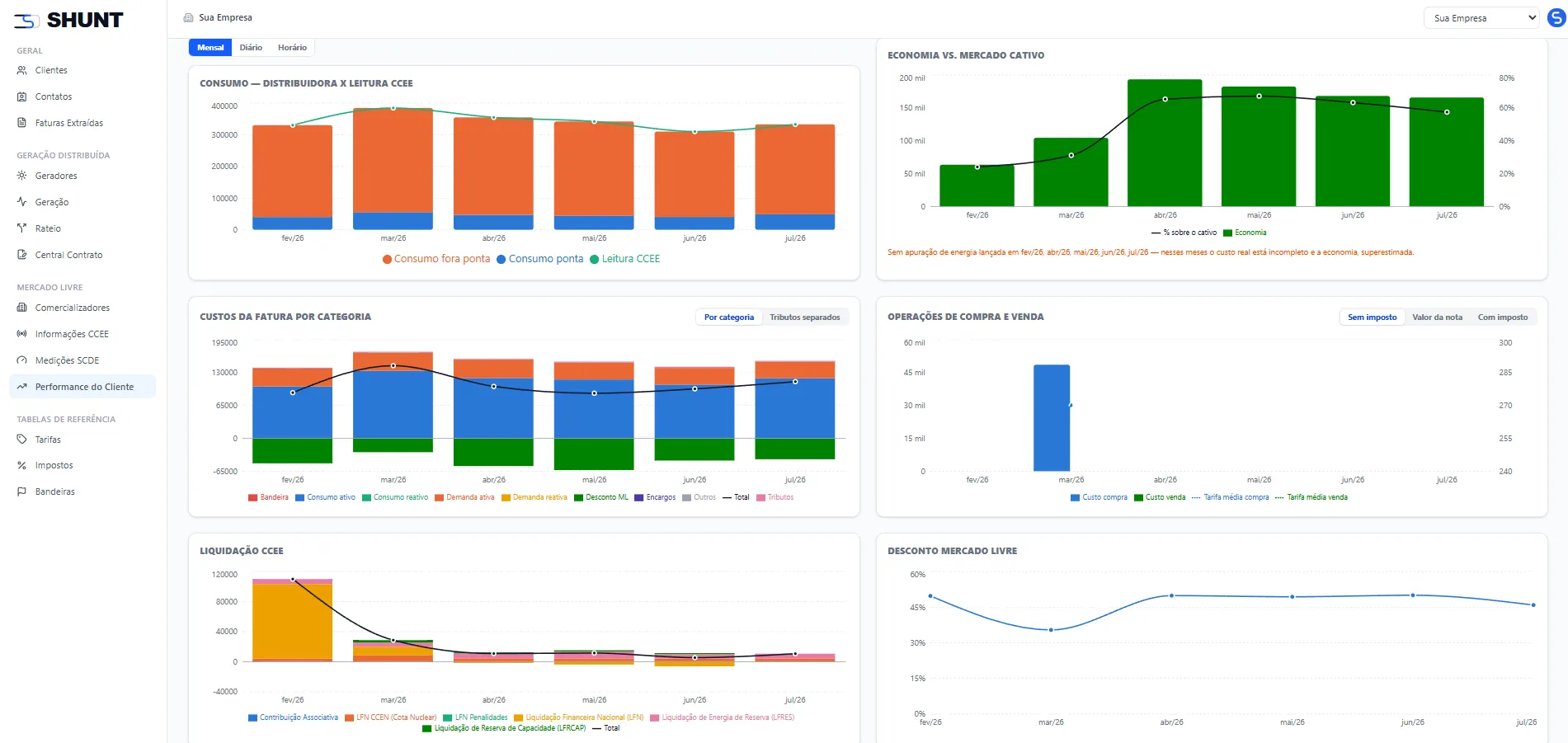Switch to the Diário tab
Screen dimensions: 1568x743
tap(251, 48)
